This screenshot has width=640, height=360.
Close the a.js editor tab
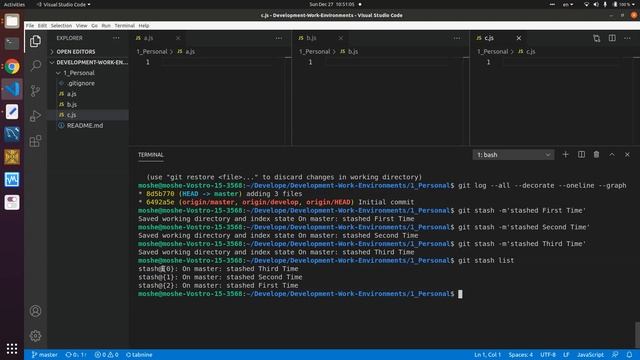point(178,38)
